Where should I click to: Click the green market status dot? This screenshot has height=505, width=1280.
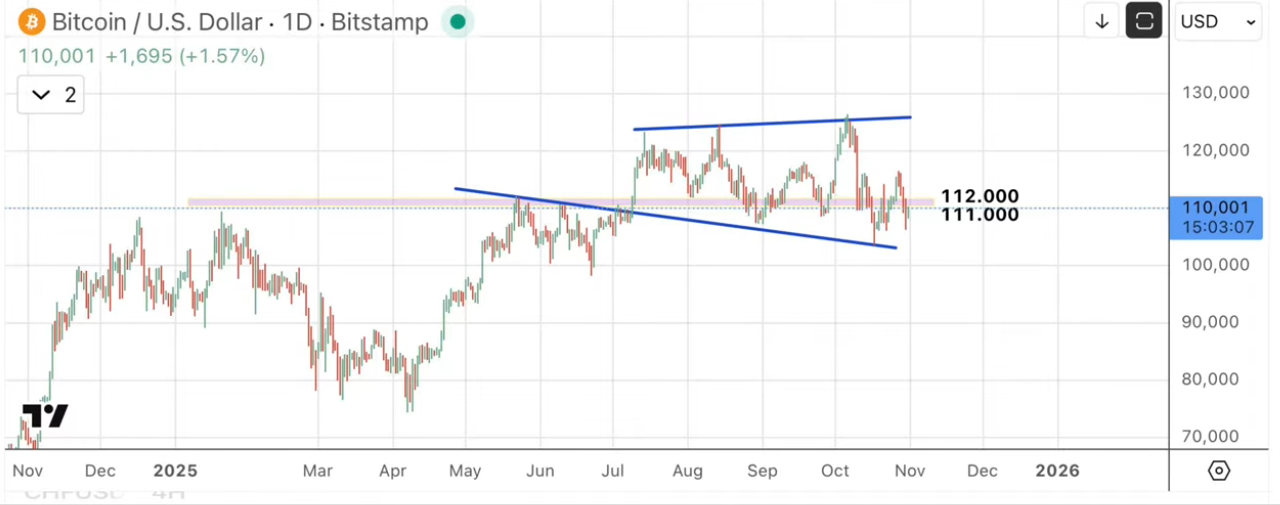457,21
